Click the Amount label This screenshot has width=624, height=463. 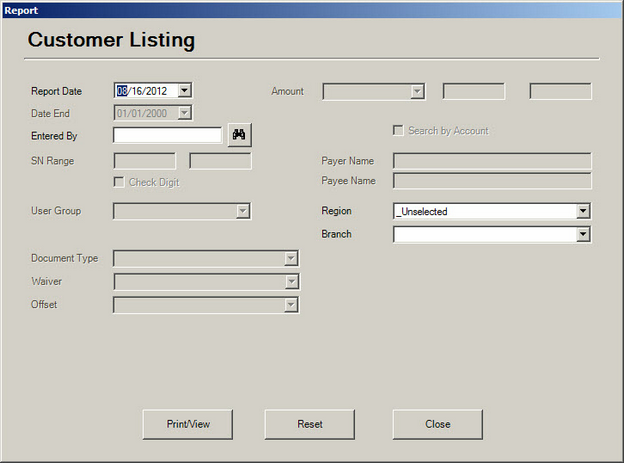pos(287,91)
